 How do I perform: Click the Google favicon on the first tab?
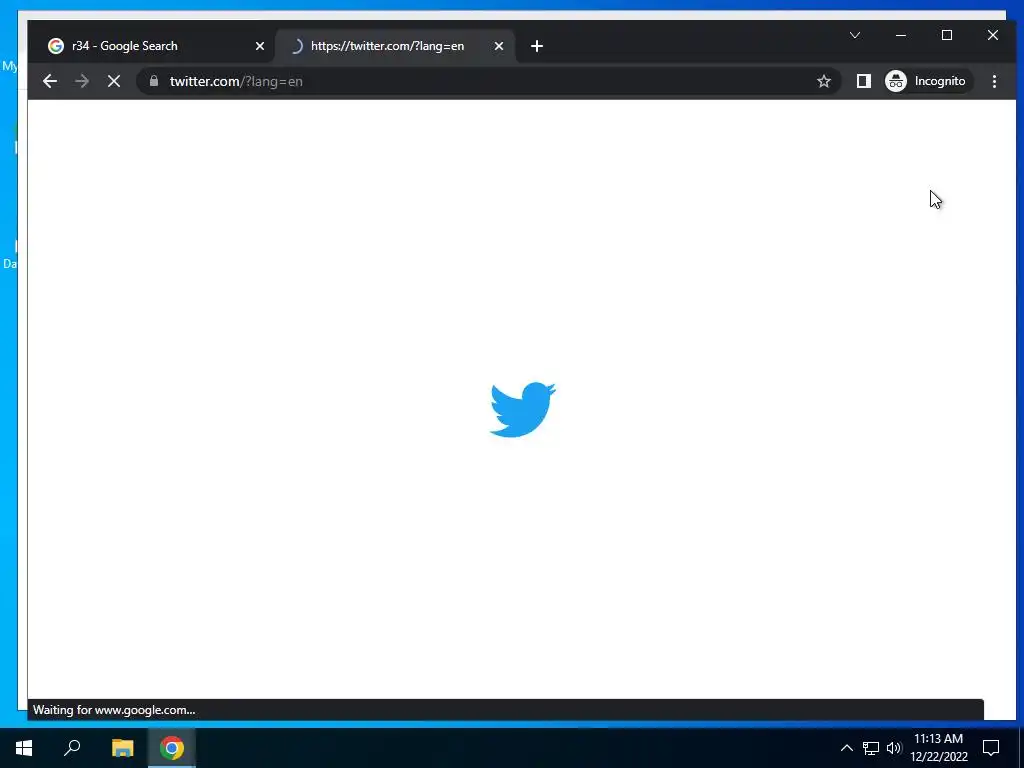point(56,46)
